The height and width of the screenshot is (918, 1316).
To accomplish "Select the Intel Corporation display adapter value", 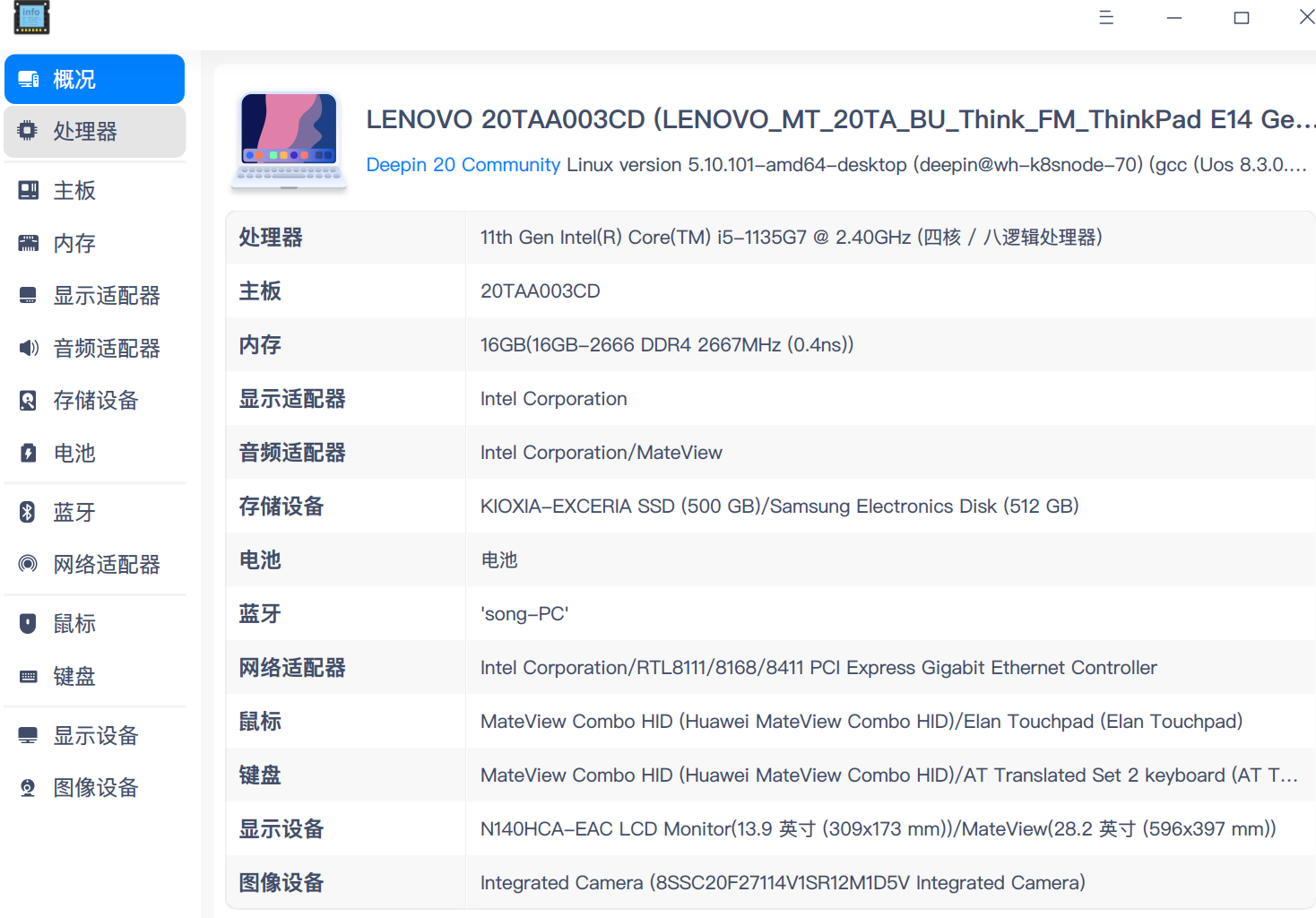I will (554, 399).
